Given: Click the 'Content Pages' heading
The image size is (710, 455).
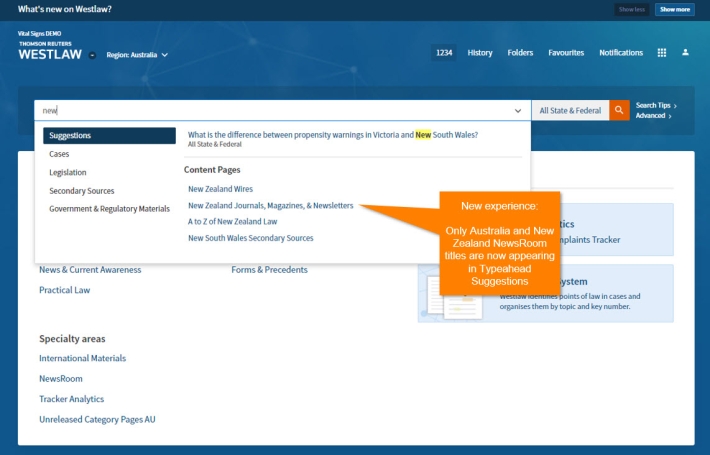Looking at the screenshot, I should [x=212, y=170].
